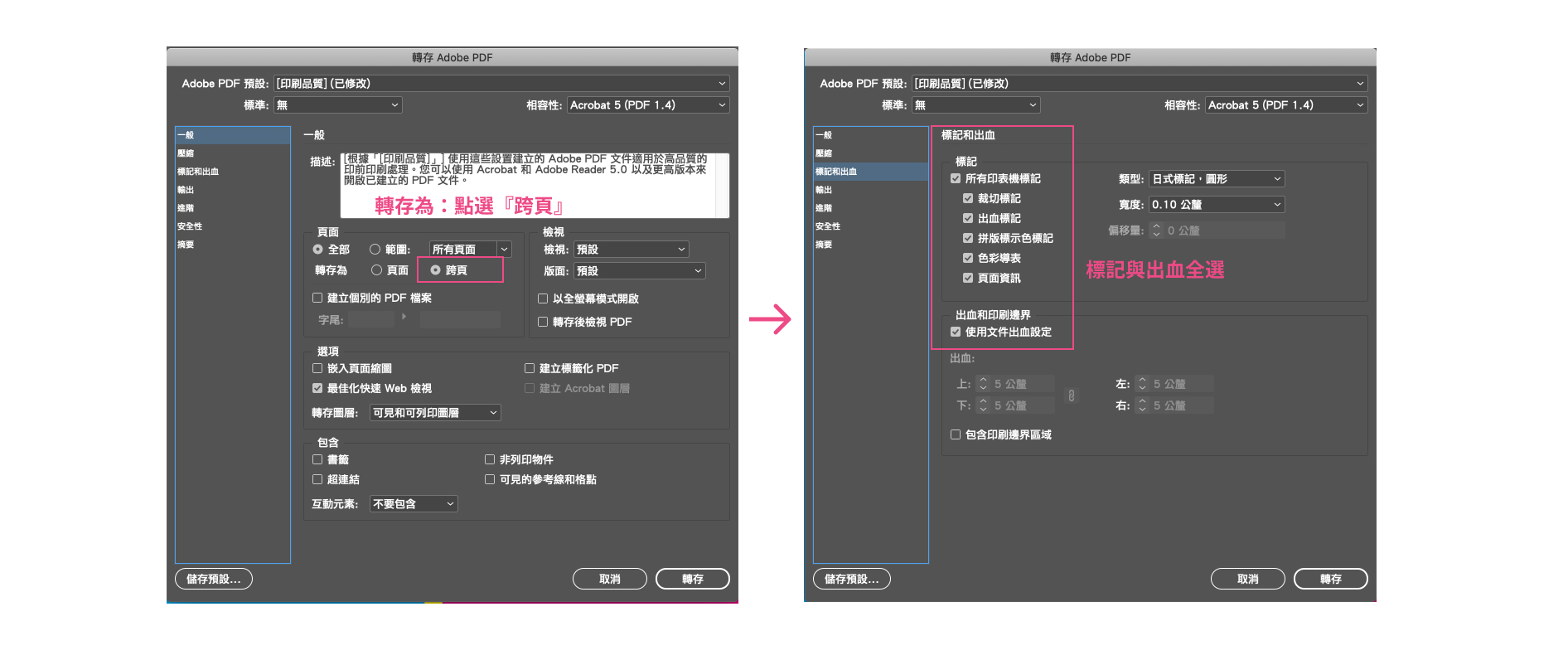Select 壓縮 in the left dialog sidebar
1568x660 pixels.
pyautogui.click(x=186, y=153)
